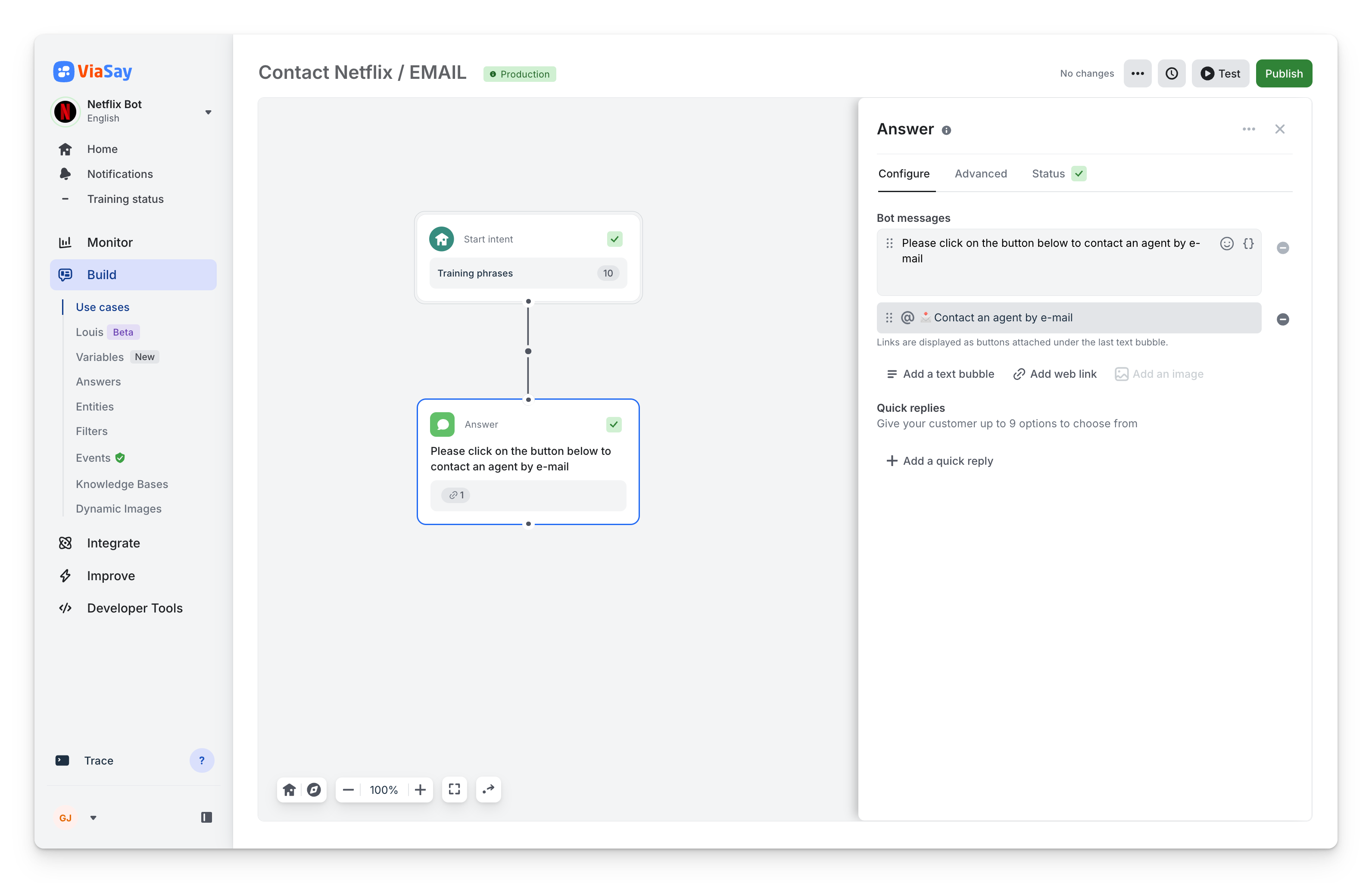Viewport: 1372px width, 883px height.
Task: Open Entities page
Action: coord(95,407)
